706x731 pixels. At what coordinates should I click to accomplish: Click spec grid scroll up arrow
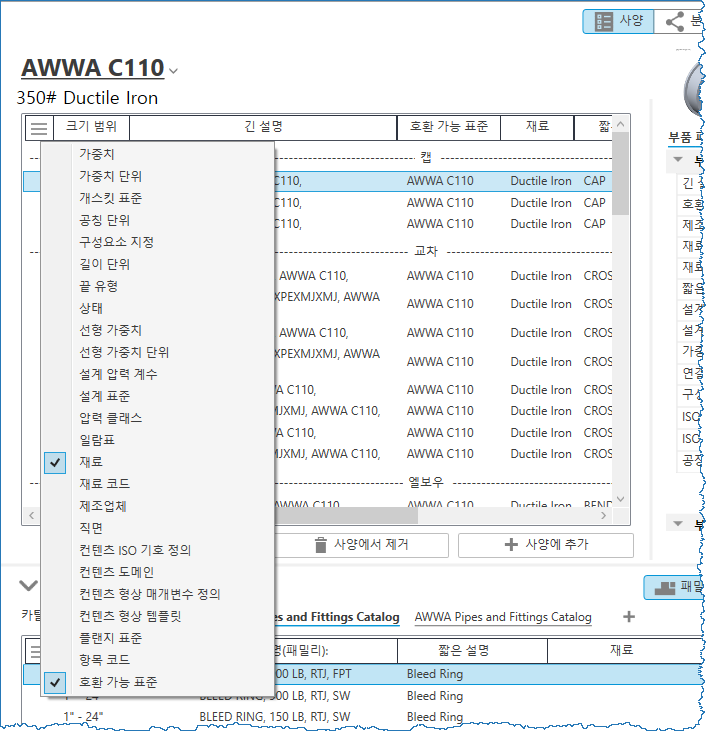[620, 124]
